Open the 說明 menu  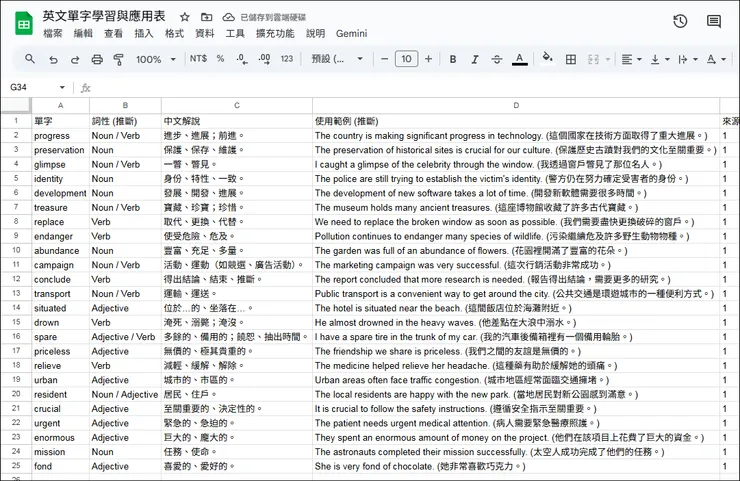coord(315,34)
